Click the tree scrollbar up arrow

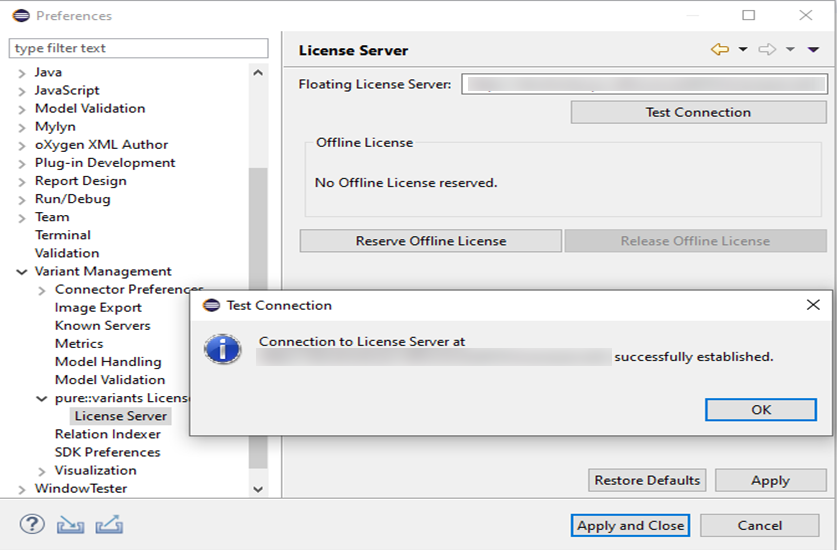258,73
